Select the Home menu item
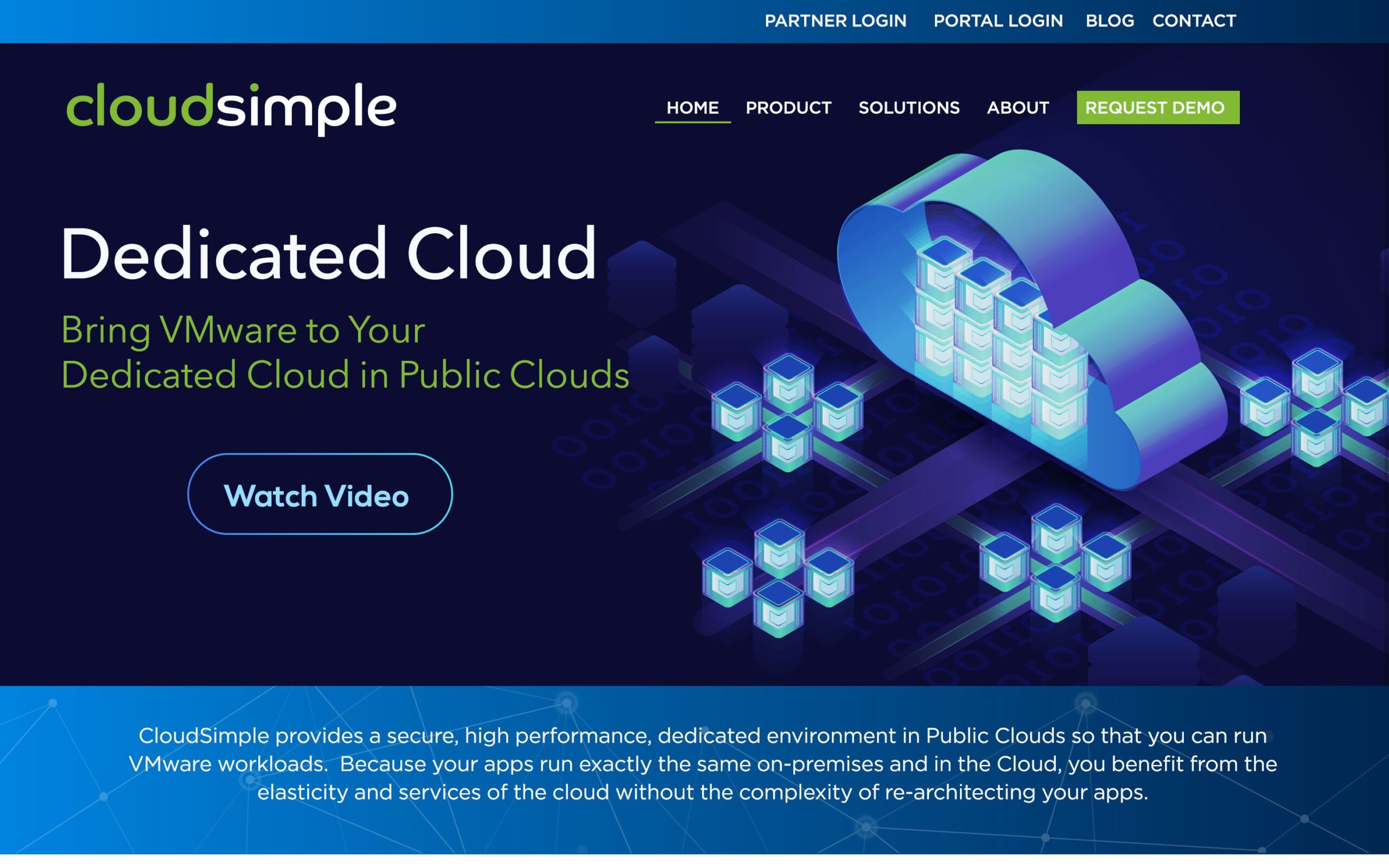Image resolution: width=1389 pixels, height=868 pixels. pos(692,108)
